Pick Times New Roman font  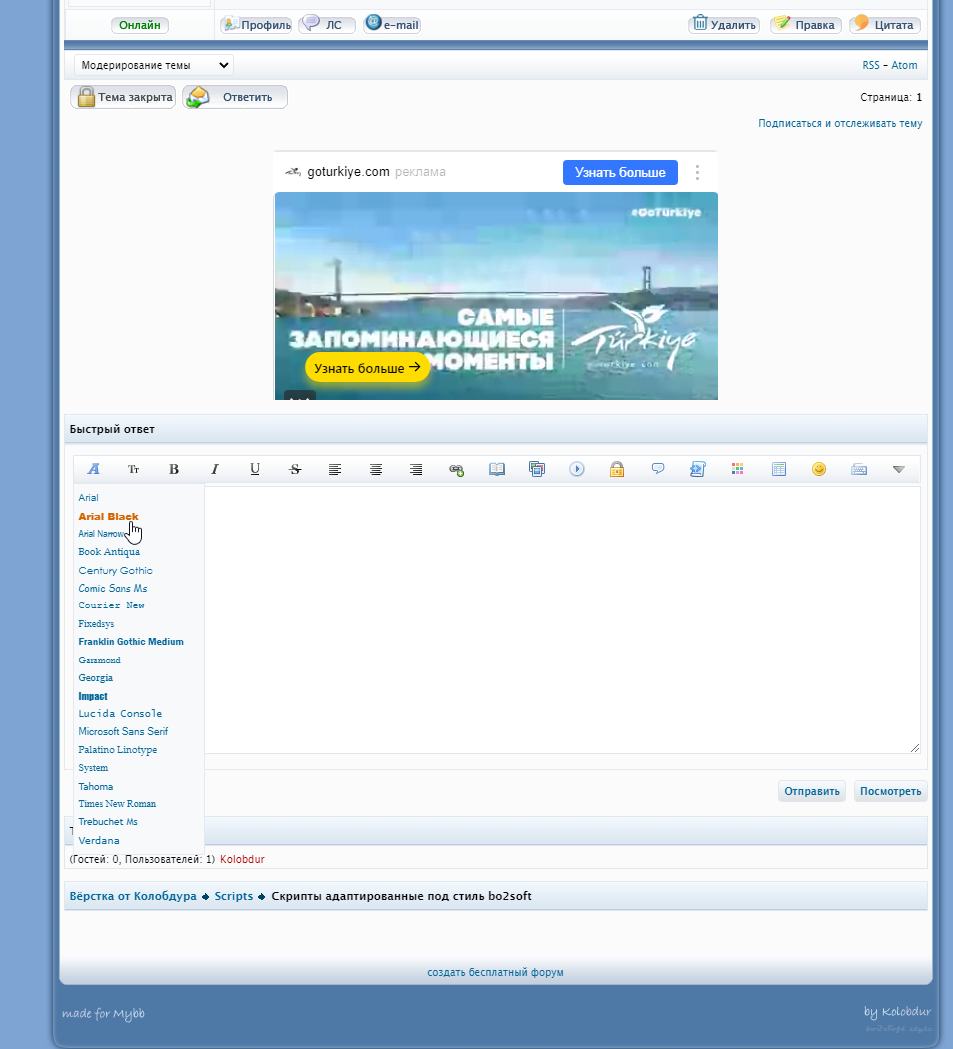click(x=117, y=804)
